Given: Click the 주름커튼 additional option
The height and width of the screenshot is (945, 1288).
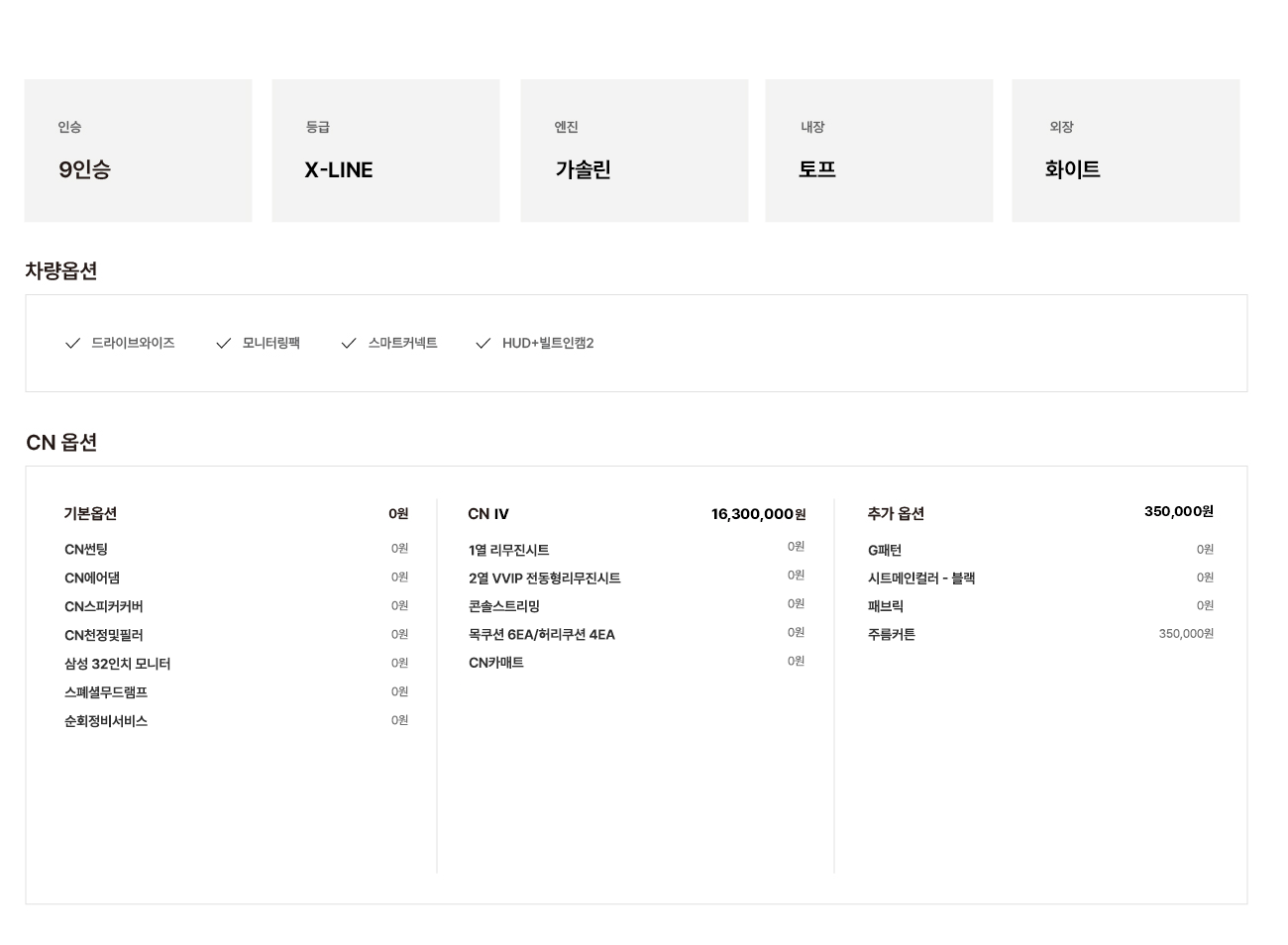Looking at the screenshot, I should pos(892,634).
